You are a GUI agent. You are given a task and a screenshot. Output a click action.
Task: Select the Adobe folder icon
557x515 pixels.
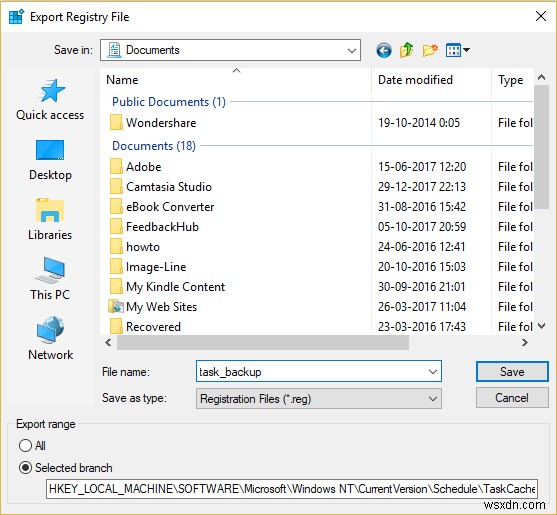(116, 166)
